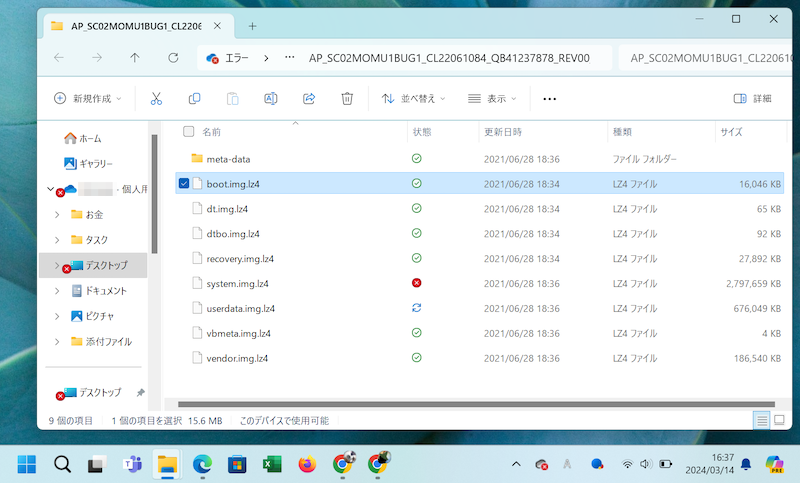The image size is (800, 483).
Task: Click the Share icon in toolbar
Action: pyautogui.click(x=309, y=99)
